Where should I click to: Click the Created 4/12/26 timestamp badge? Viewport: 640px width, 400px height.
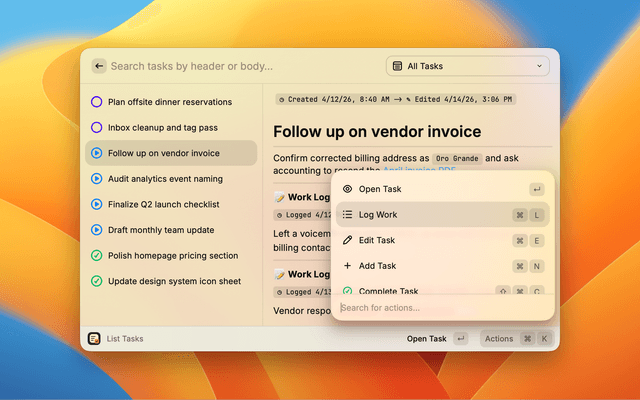(x=396, y=99)
